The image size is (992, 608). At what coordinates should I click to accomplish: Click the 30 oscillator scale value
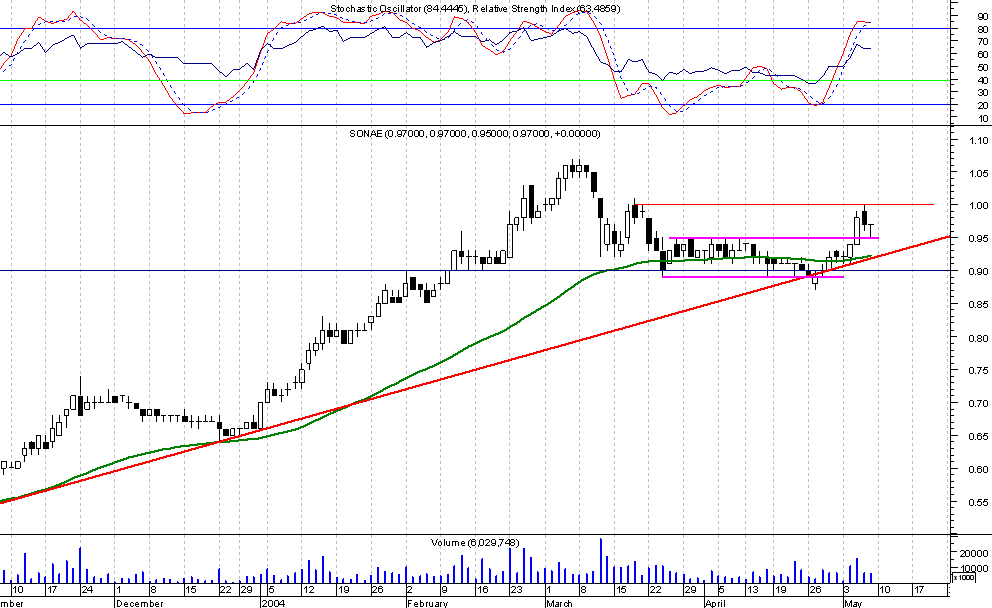click(x=983, y=93)
